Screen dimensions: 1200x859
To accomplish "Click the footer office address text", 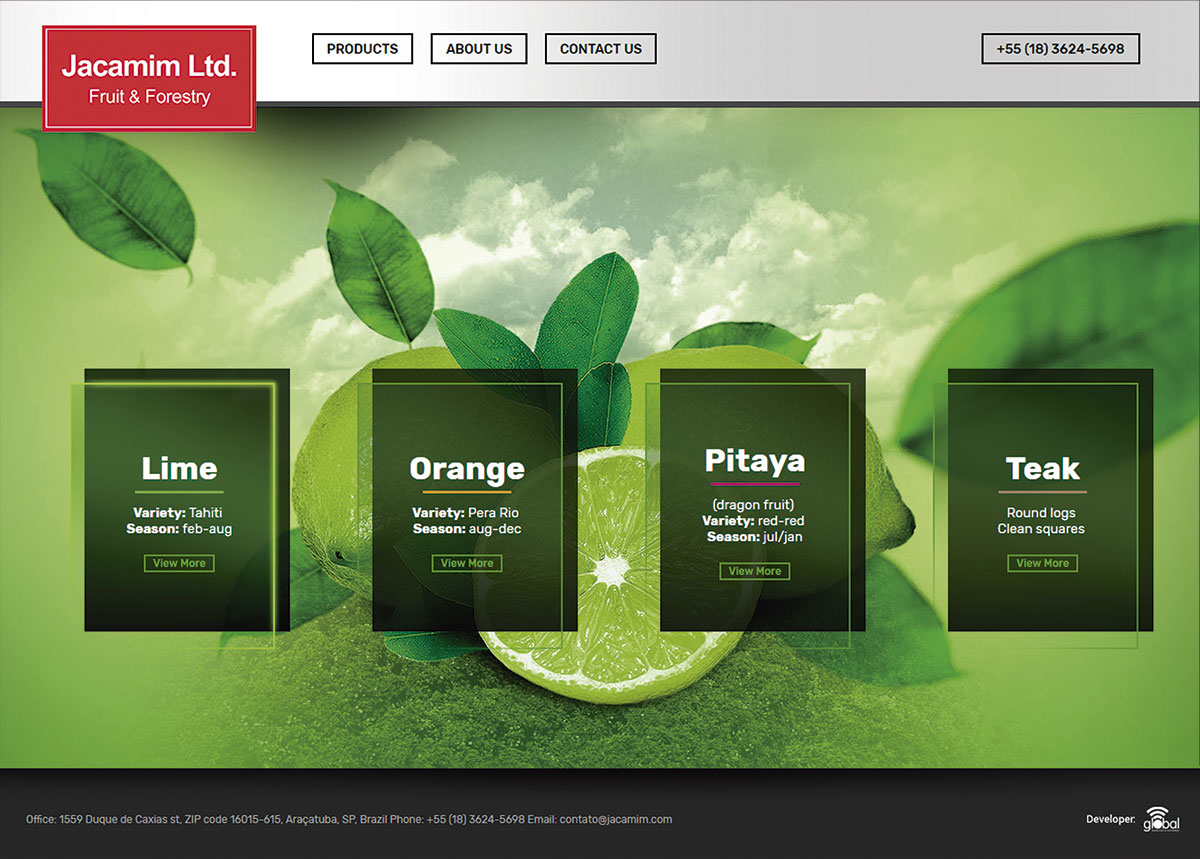I will 206,819.
